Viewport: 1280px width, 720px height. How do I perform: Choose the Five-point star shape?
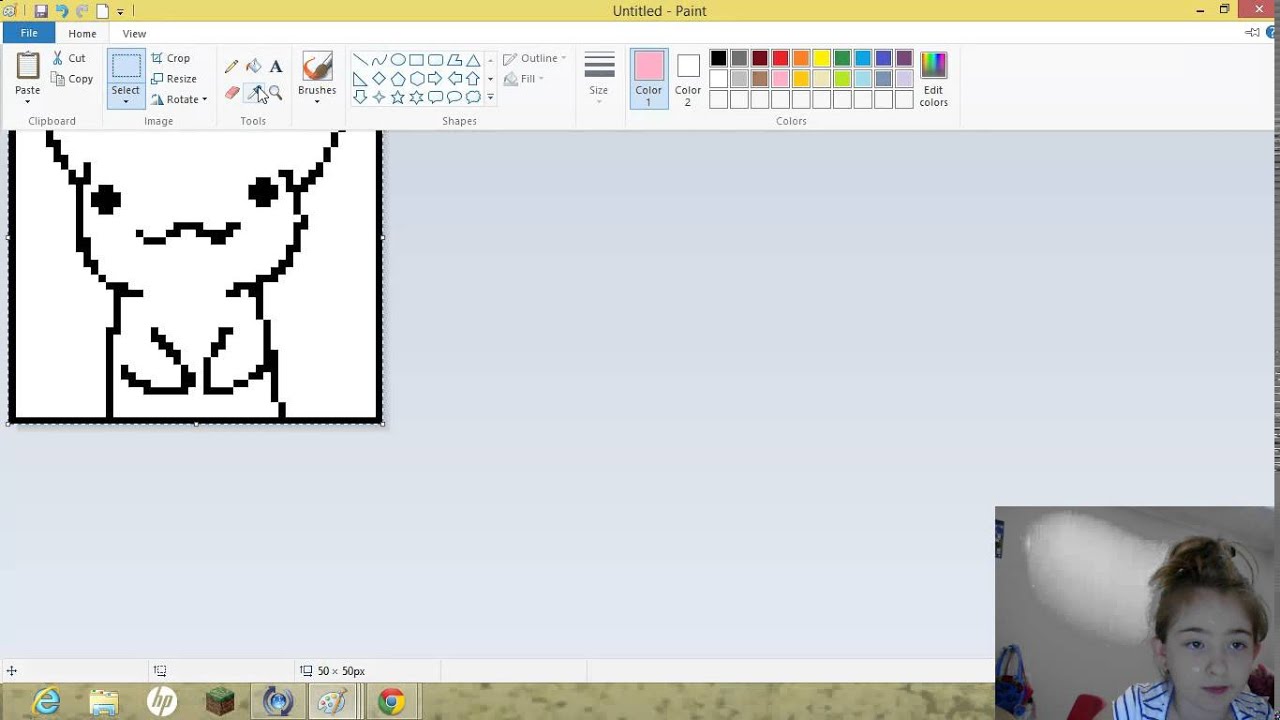398,97
